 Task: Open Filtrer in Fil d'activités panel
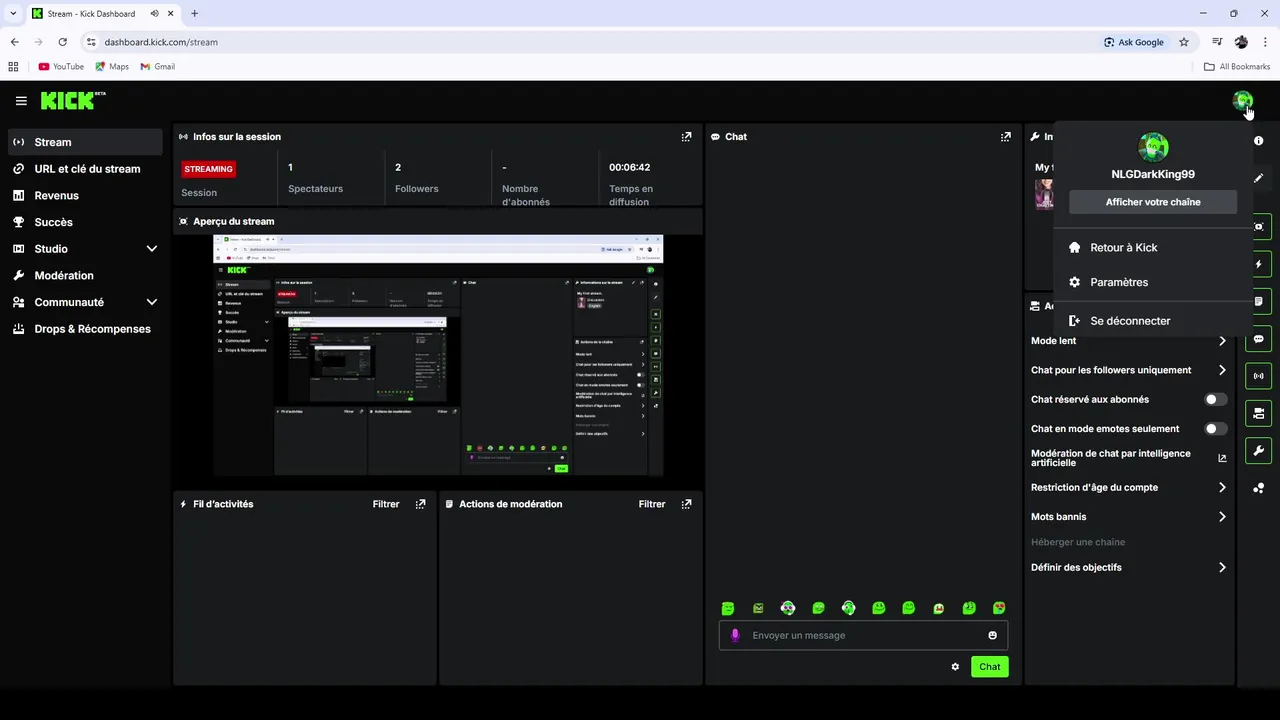[386, 504]
